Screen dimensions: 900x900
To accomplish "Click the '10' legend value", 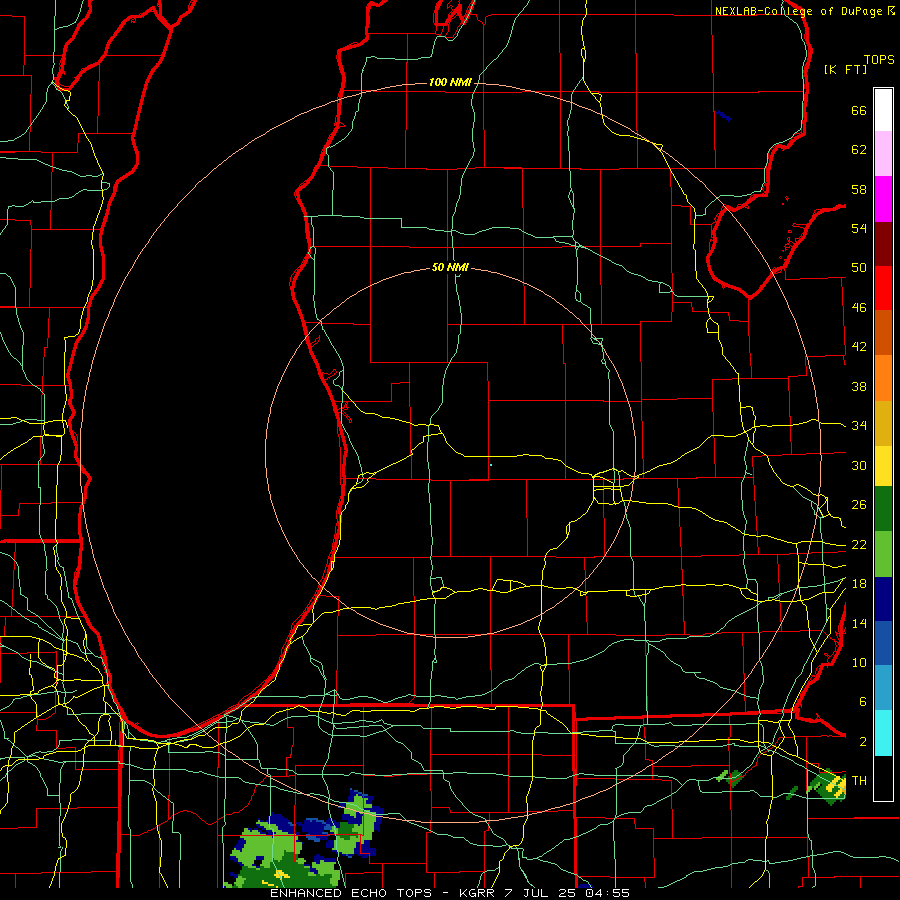I will coord(859,663).
